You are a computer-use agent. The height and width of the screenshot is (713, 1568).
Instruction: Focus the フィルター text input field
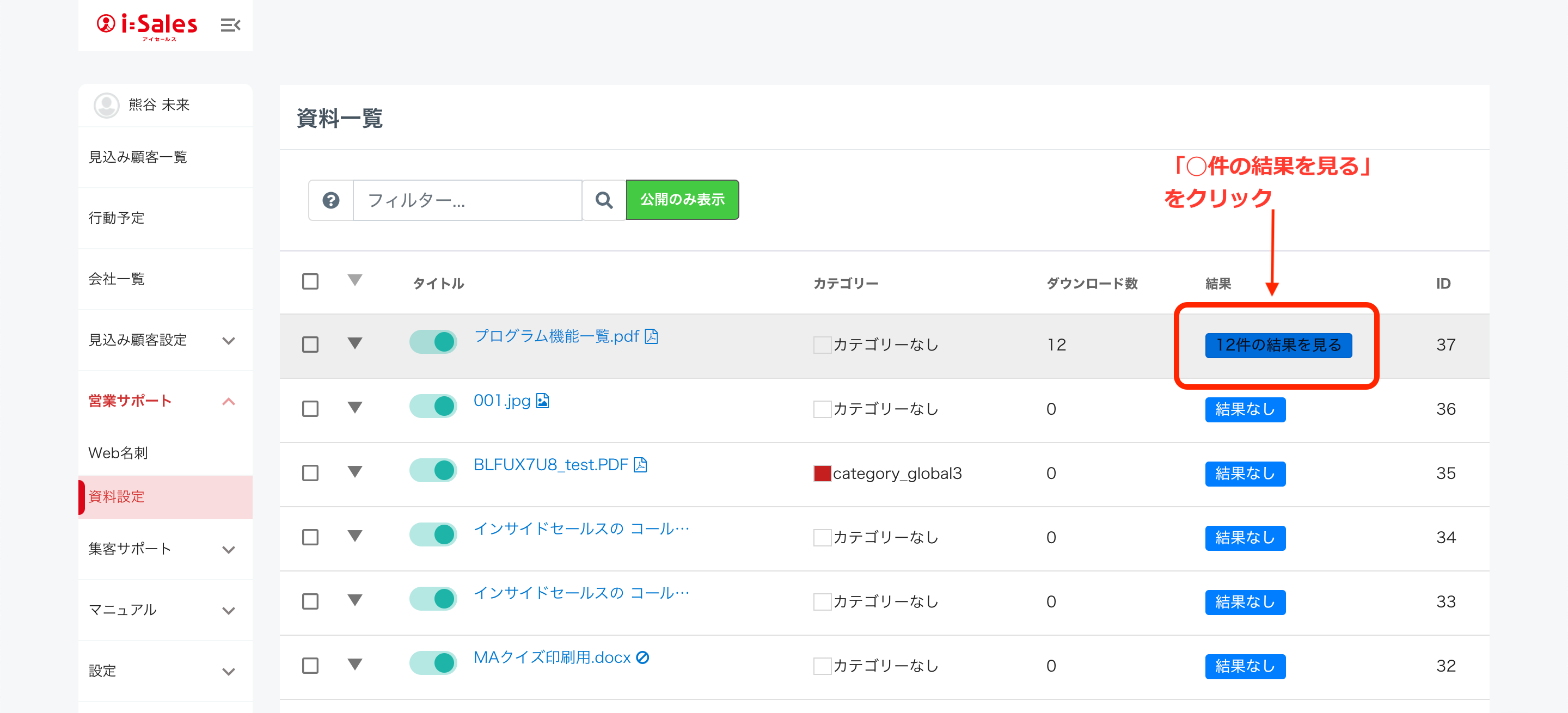(467, 200)
